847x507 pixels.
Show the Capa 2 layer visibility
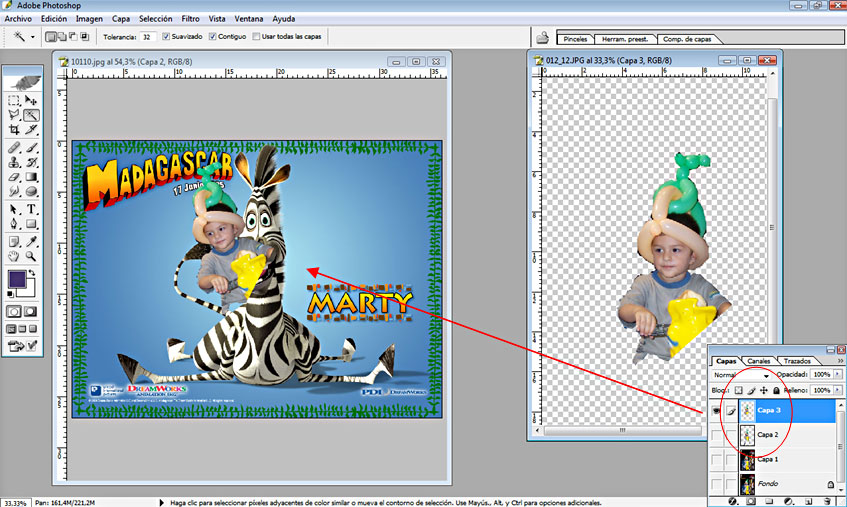point(716,435)
